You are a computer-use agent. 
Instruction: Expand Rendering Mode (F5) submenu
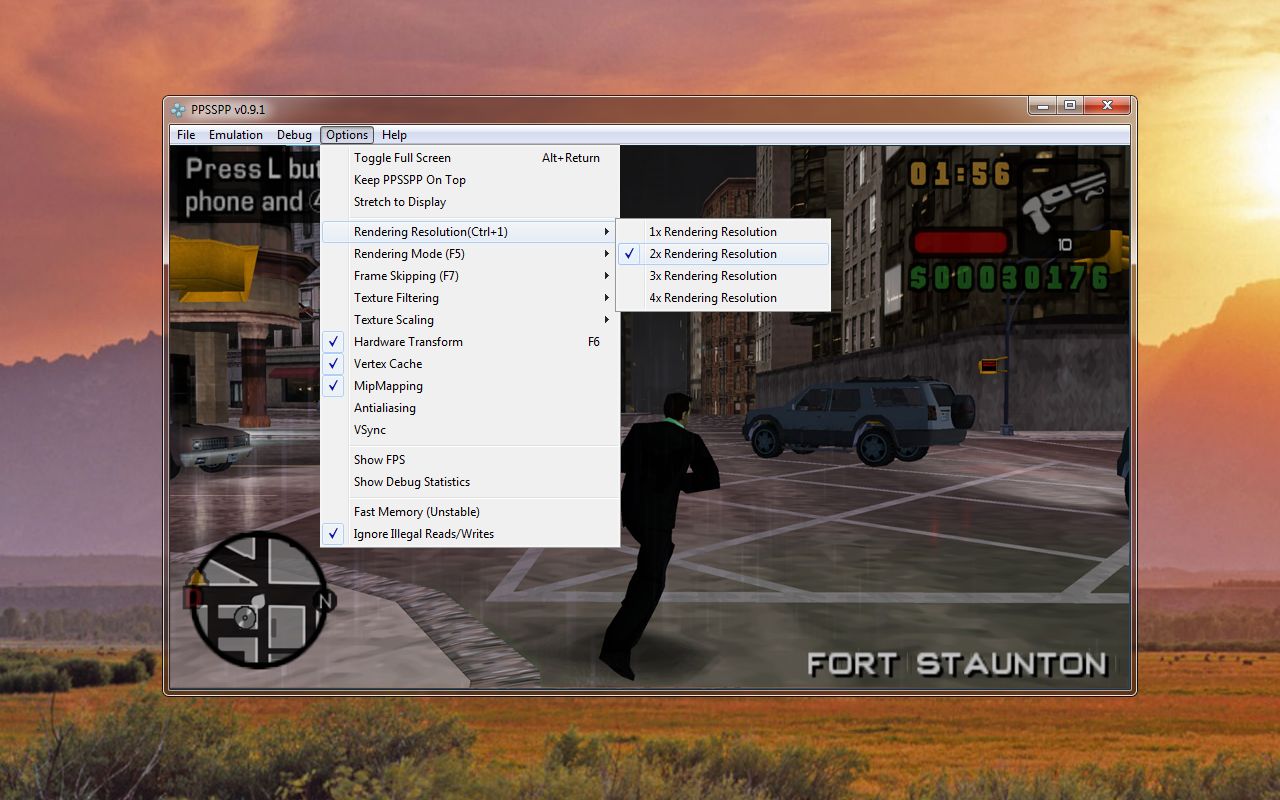470,254
